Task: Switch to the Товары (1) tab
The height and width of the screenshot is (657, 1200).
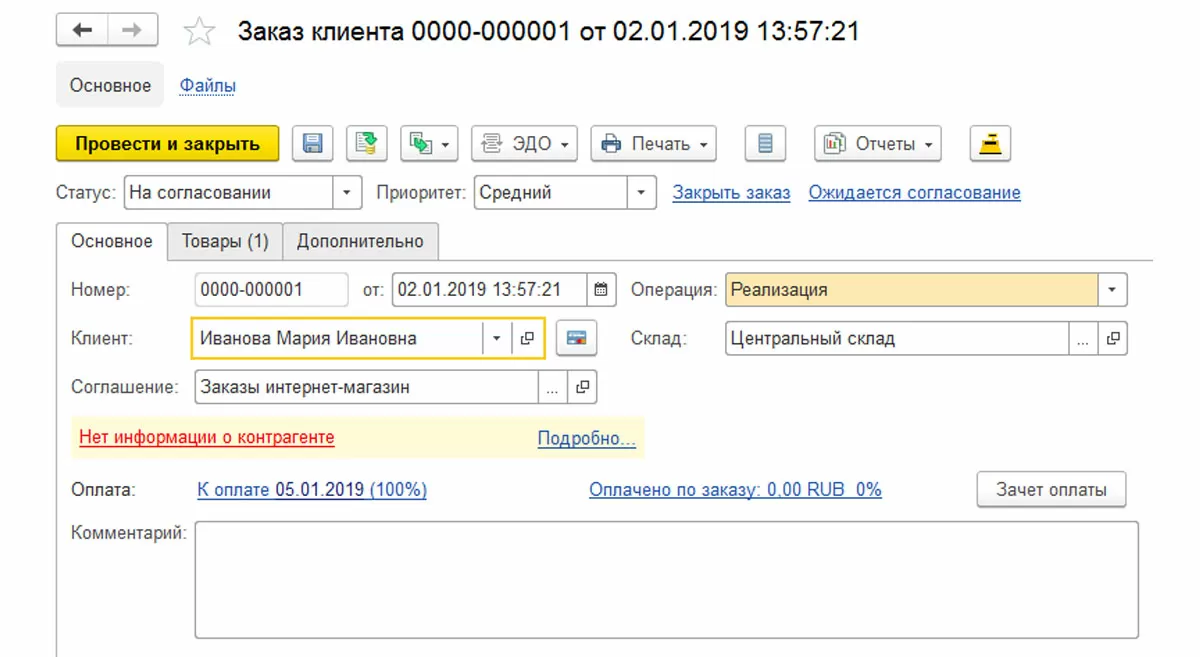Action: click(225, 241)
